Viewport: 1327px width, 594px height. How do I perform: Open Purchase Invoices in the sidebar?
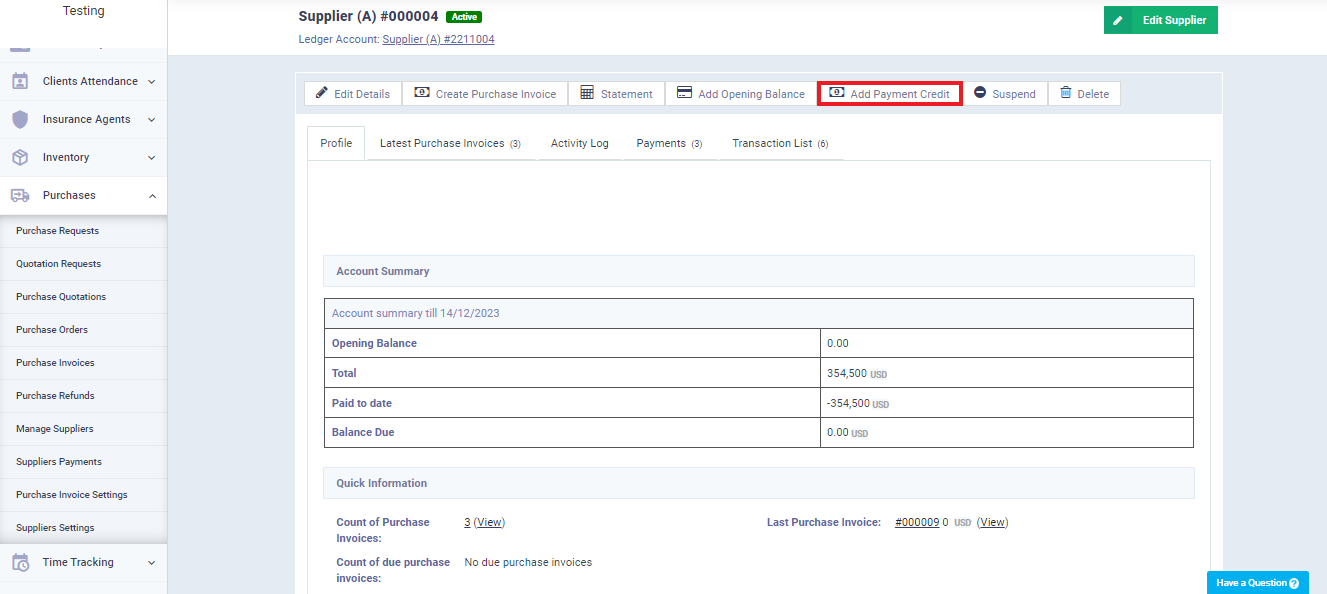(84, 363)
